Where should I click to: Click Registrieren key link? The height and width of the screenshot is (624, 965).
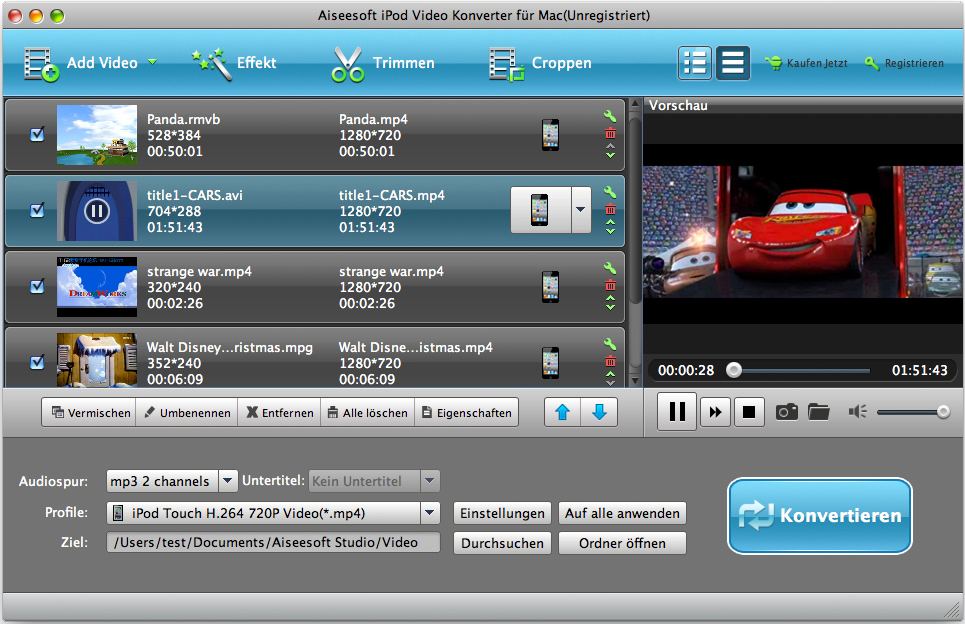click(904, 63)
